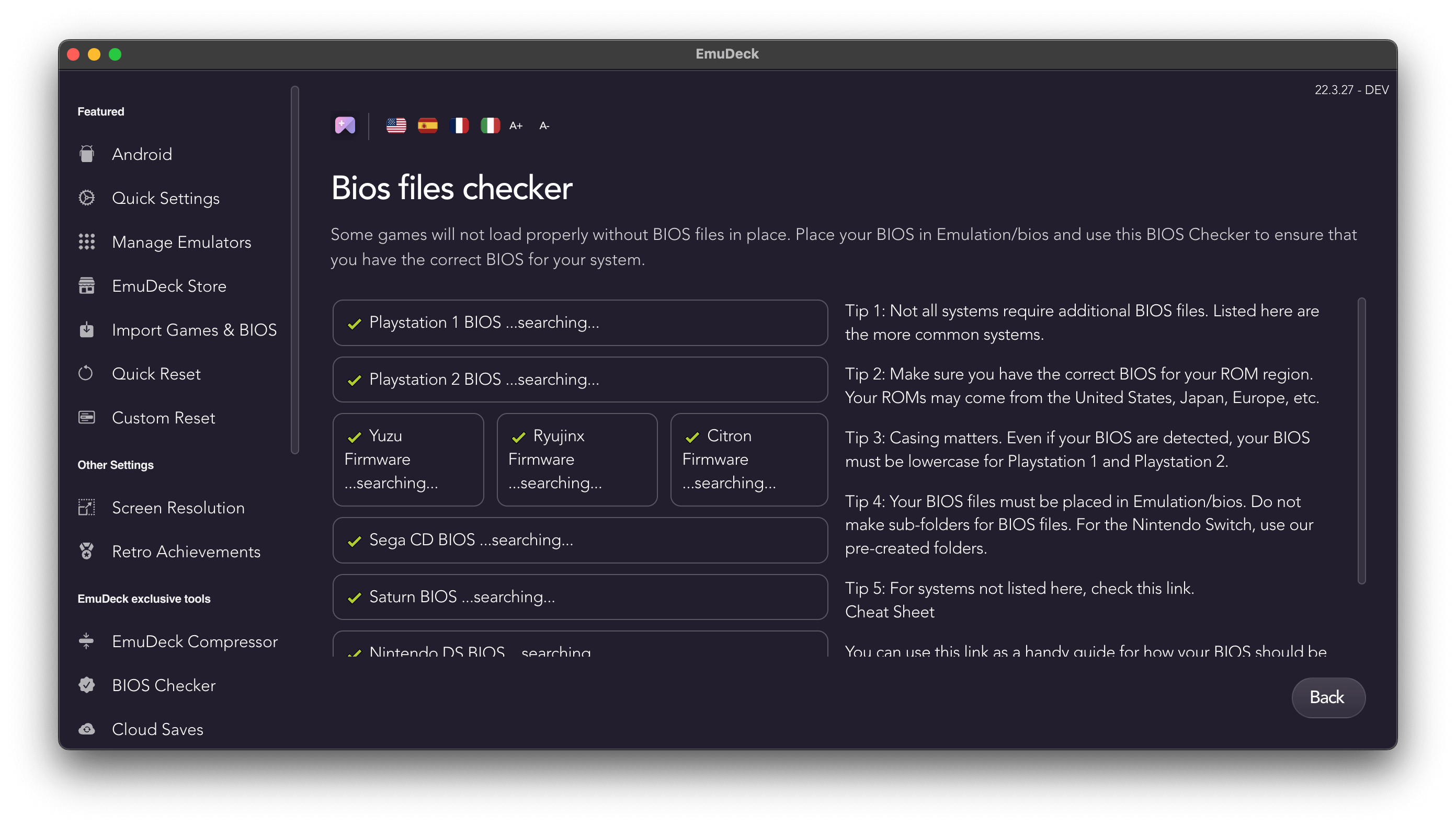This screenshot has height=827, width=1456.
Task: Launch EmuDeck Compressor tool
Action: click(x=194, y=641)
